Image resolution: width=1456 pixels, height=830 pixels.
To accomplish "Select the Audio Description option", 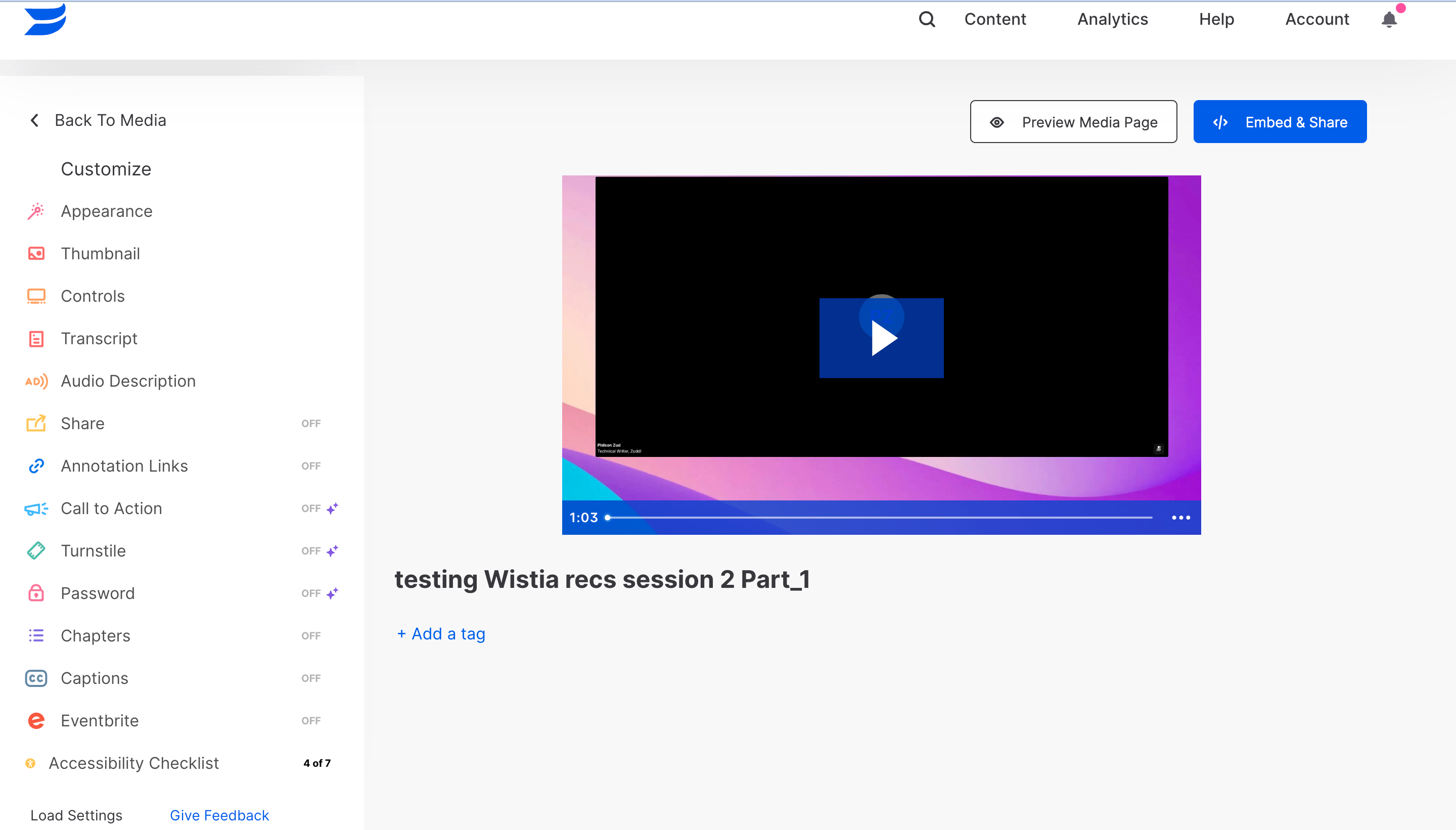I will (x=128, y=381).
